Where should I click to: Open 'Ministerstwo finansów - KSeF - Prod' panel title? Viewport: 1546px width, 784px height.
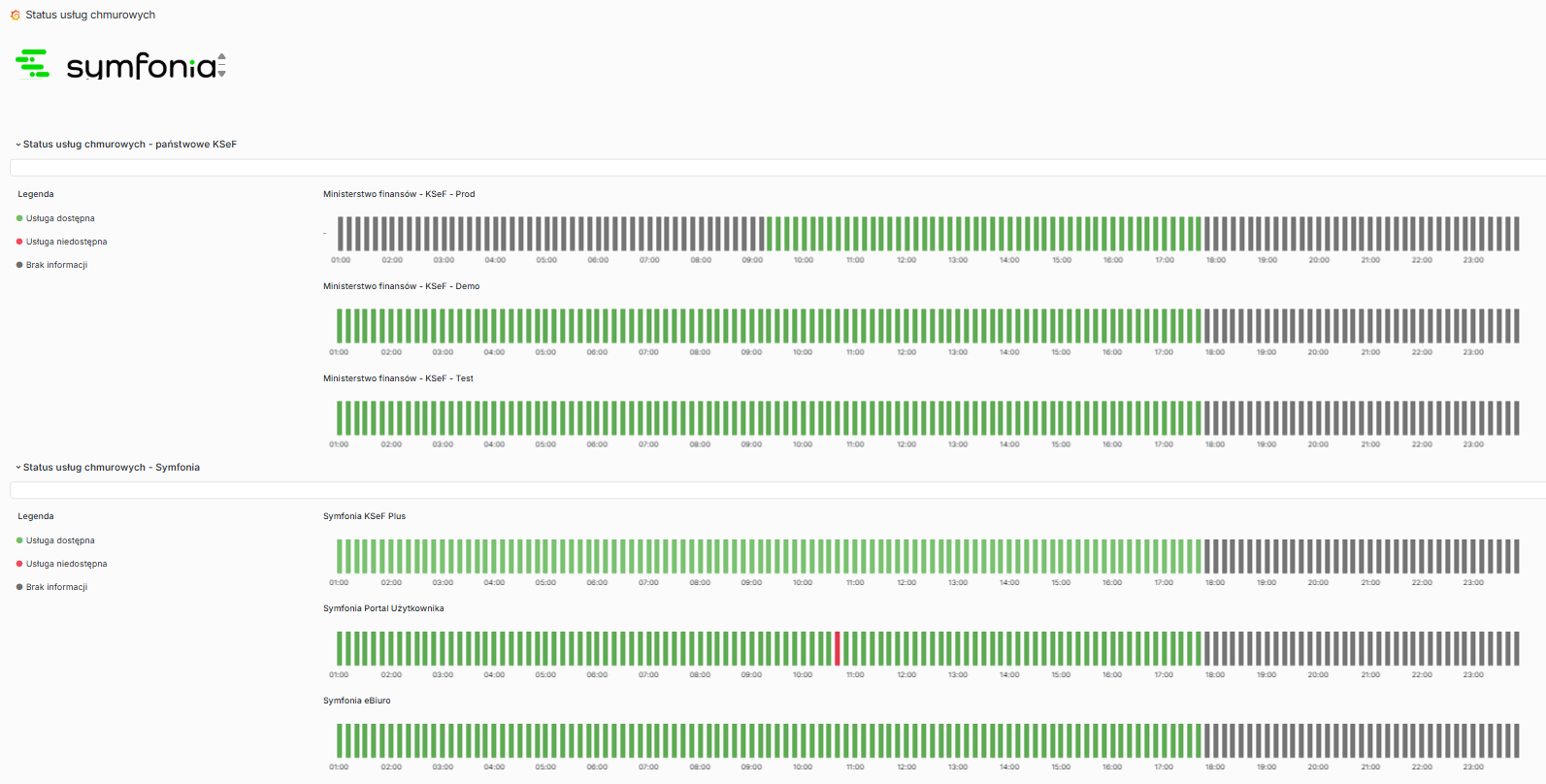[399, 194]
